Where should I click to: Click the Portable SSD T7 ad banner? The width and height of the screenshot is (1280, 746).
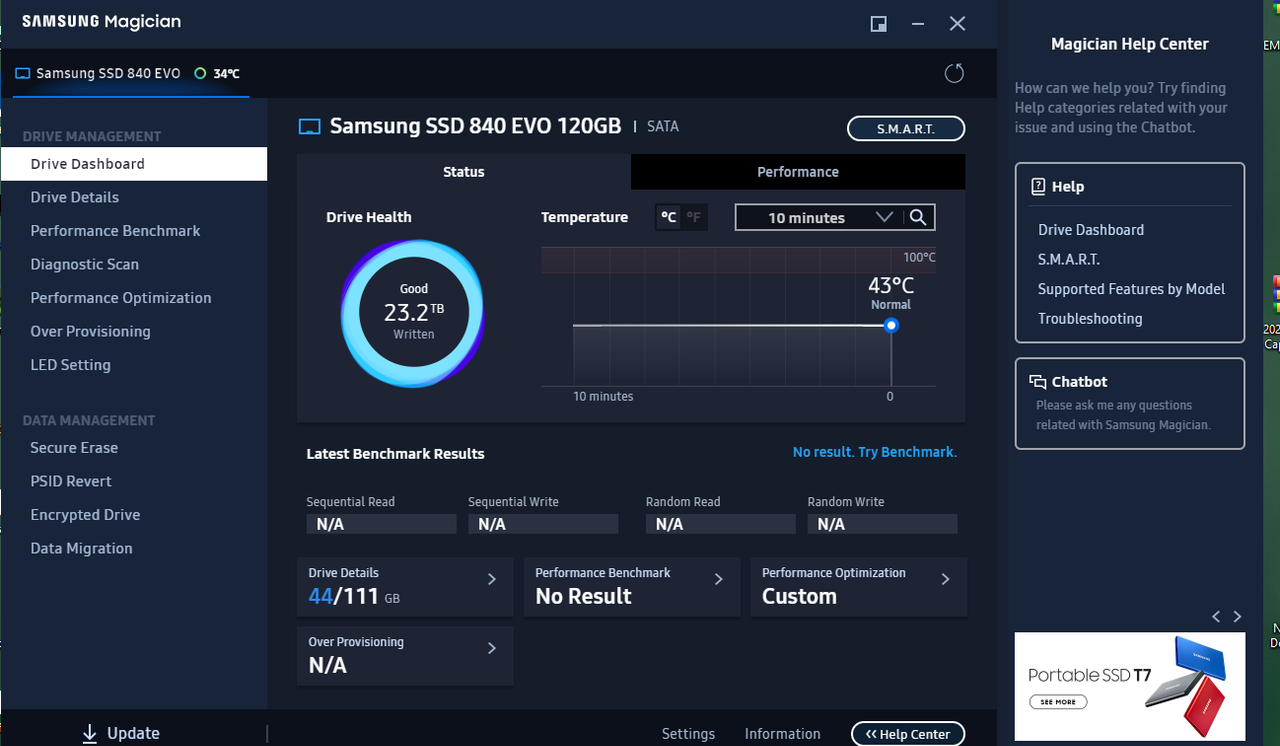(x=1130, y=686)
